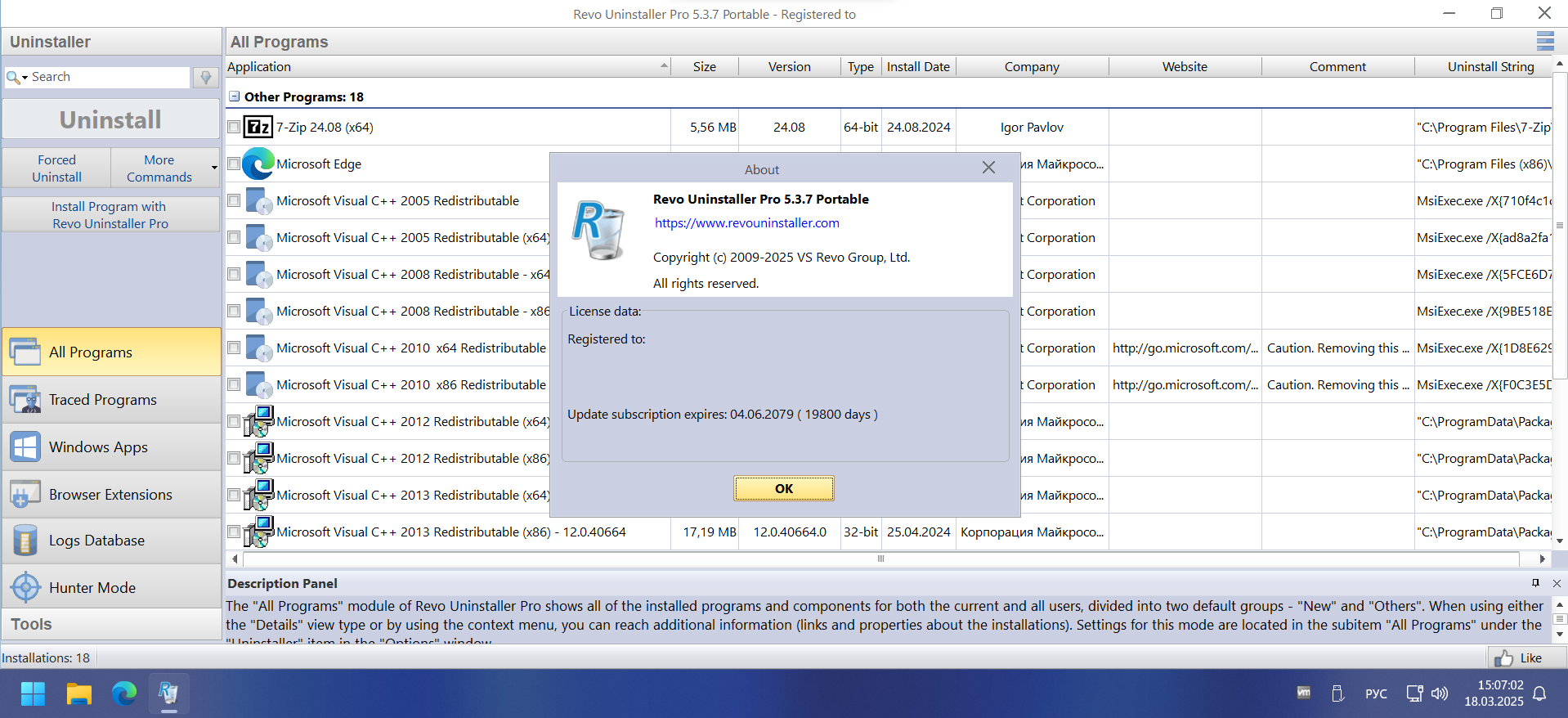The width and height of the screenshot is (1568, 718).
Task: Click the Visual C++ 2012 Redistributable (x64) icon
Action: pyautogui.click(x=258, y=421)
